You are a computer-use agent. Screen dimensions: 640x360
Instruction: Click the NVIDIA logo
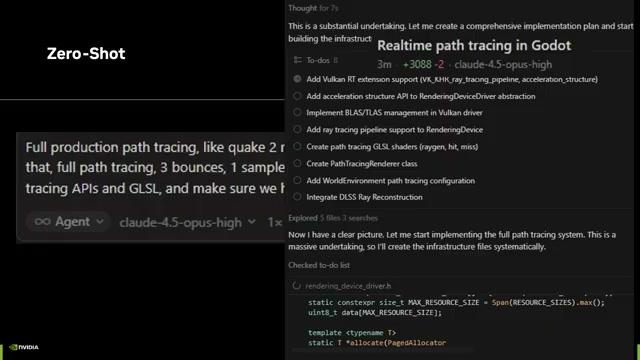pyautogui.click(x=24, y=347)
